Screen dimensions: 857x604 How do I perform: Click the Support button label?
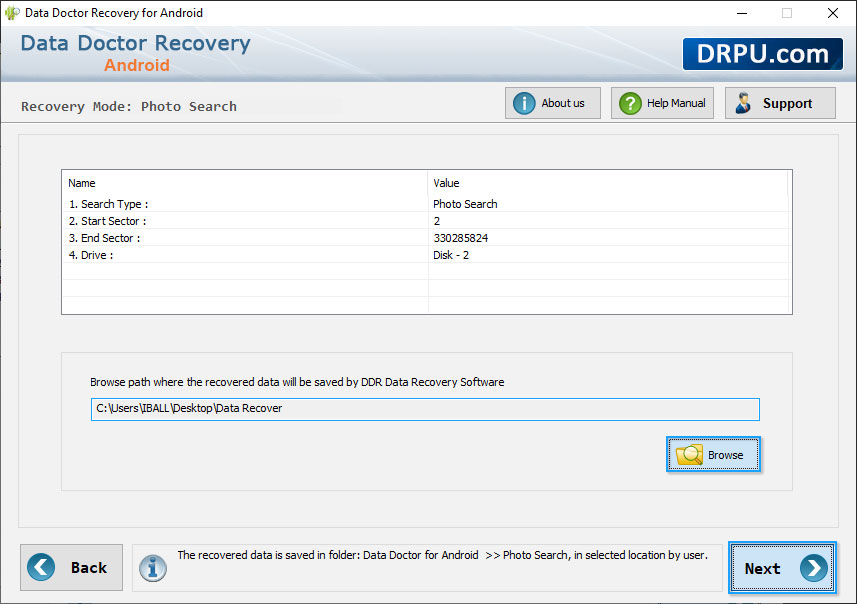(x=787, y=103)
